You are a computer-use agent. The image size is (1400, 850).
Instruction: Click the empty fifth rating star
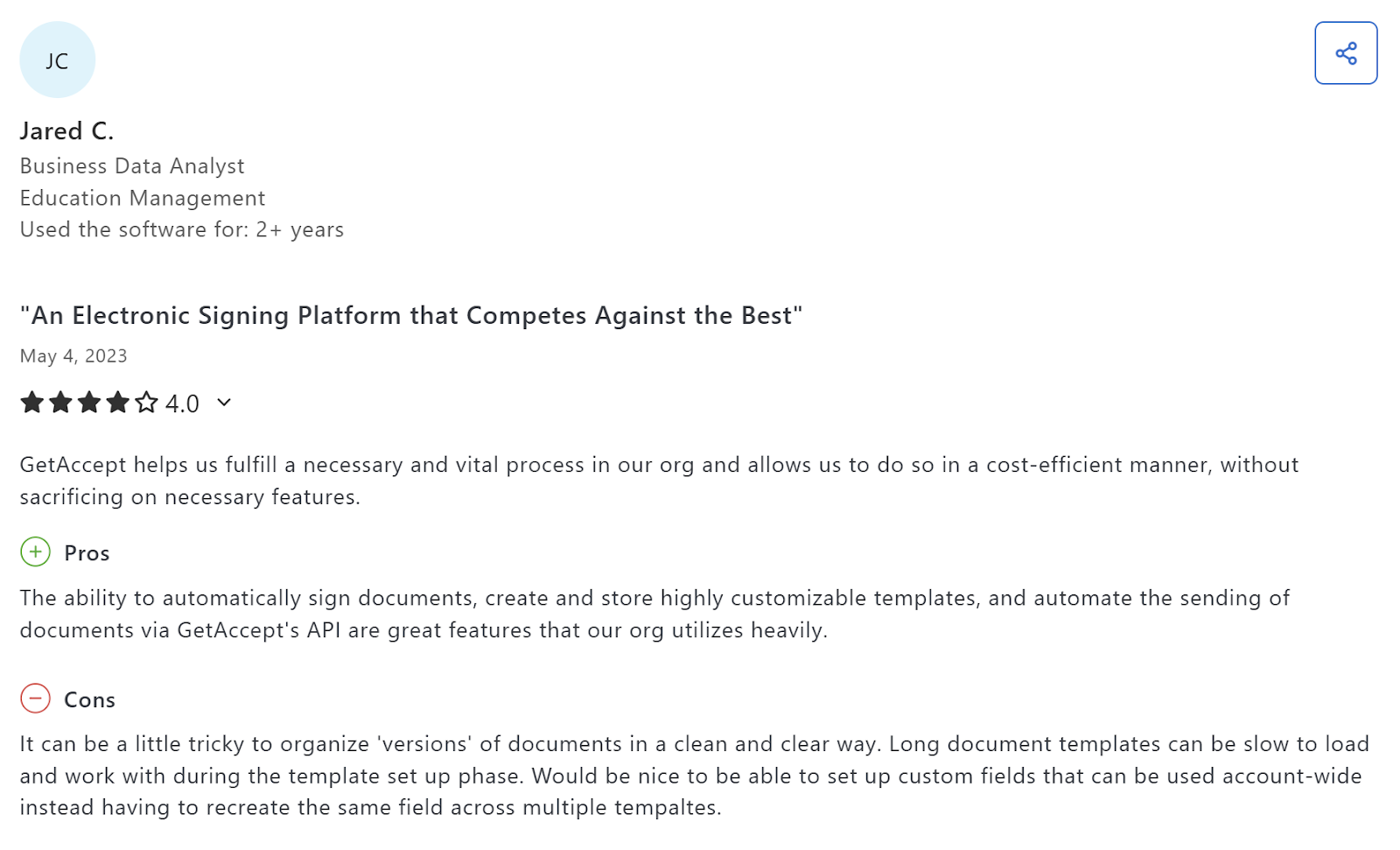pos(147,403)
